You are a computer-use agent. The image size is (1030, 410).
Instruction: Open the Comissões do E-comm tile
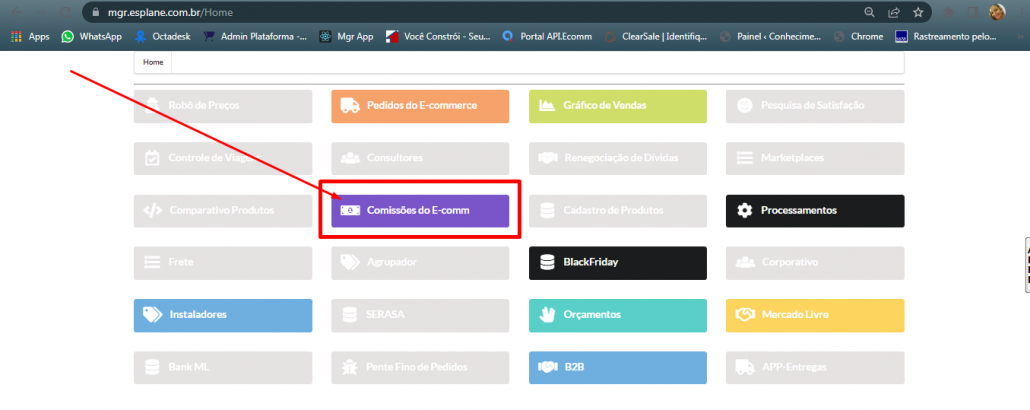(x=420, y=210)
